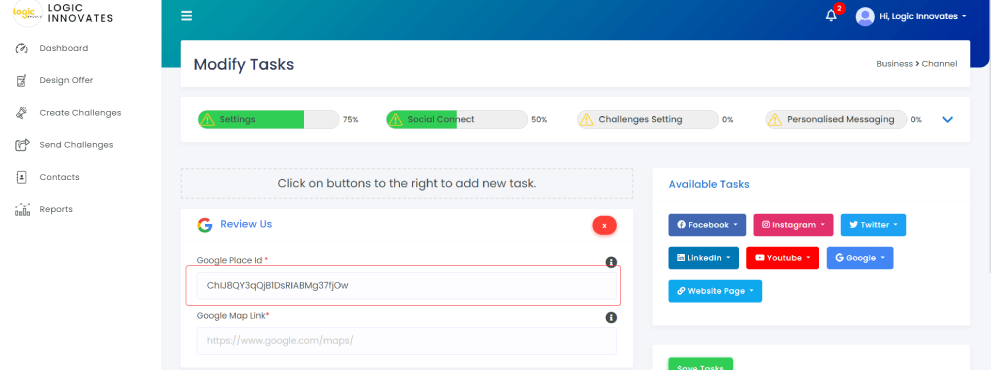This screenshot has height=370, width=991.
Task: Open the Instagram tasks dropdown
Action: pyautogui.click(x=793, y=225)
